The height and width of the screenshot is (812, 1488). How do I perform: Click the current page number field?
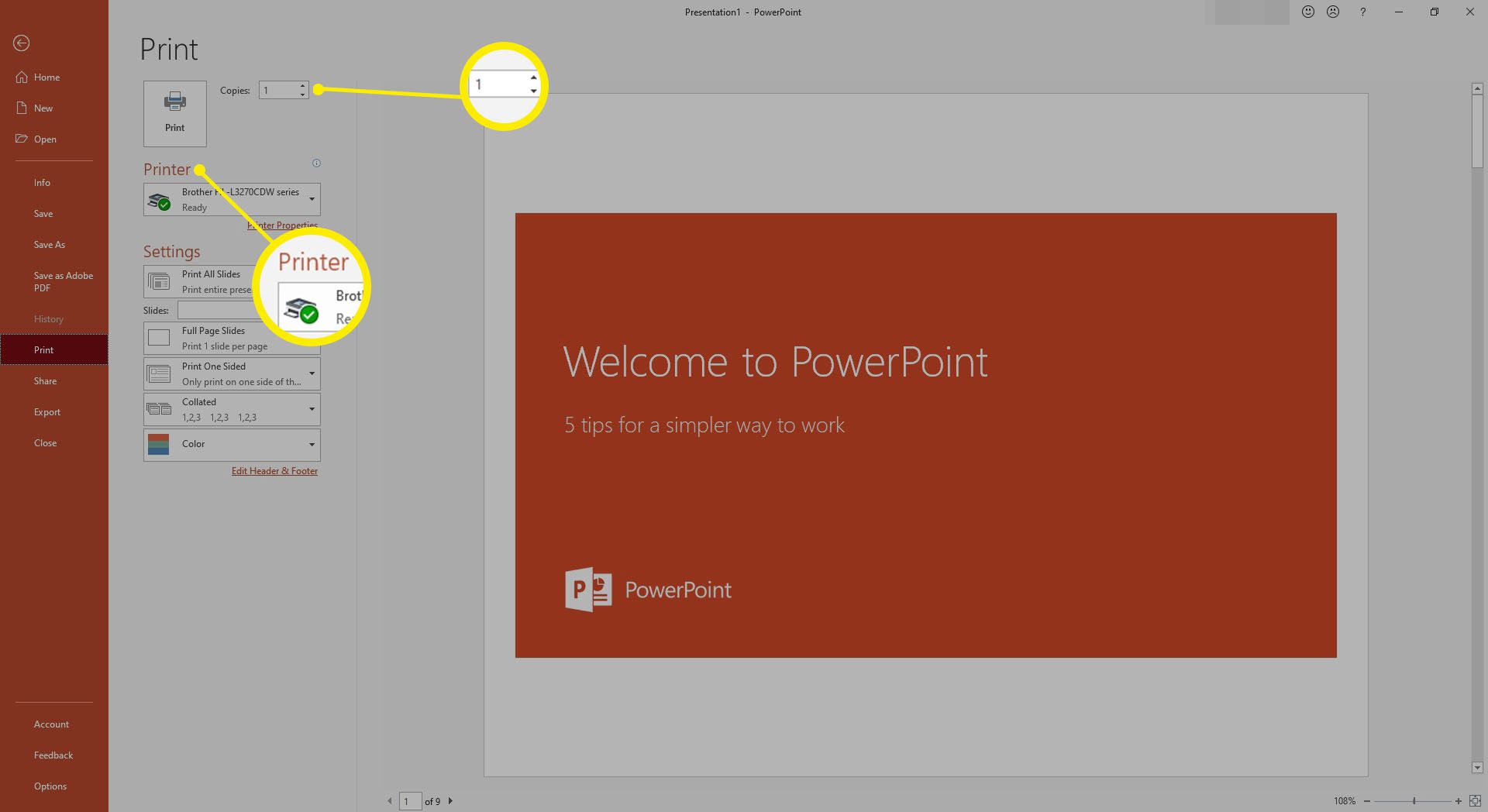click(x=410, y=801)
